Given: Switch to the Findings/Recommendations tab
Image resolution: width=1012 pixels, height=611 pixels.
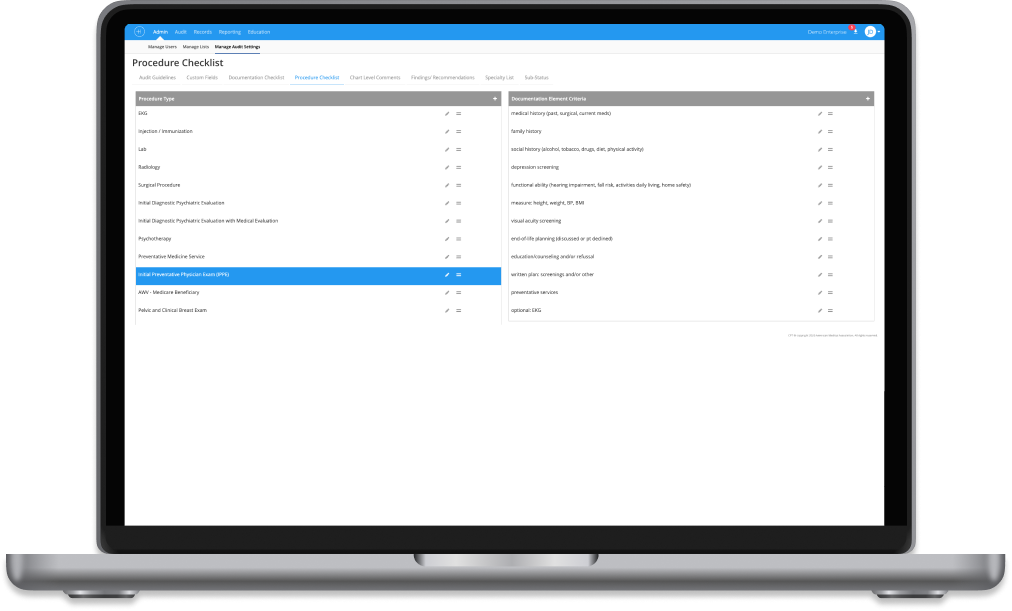Looking at the screenshot, I should 442,77.
